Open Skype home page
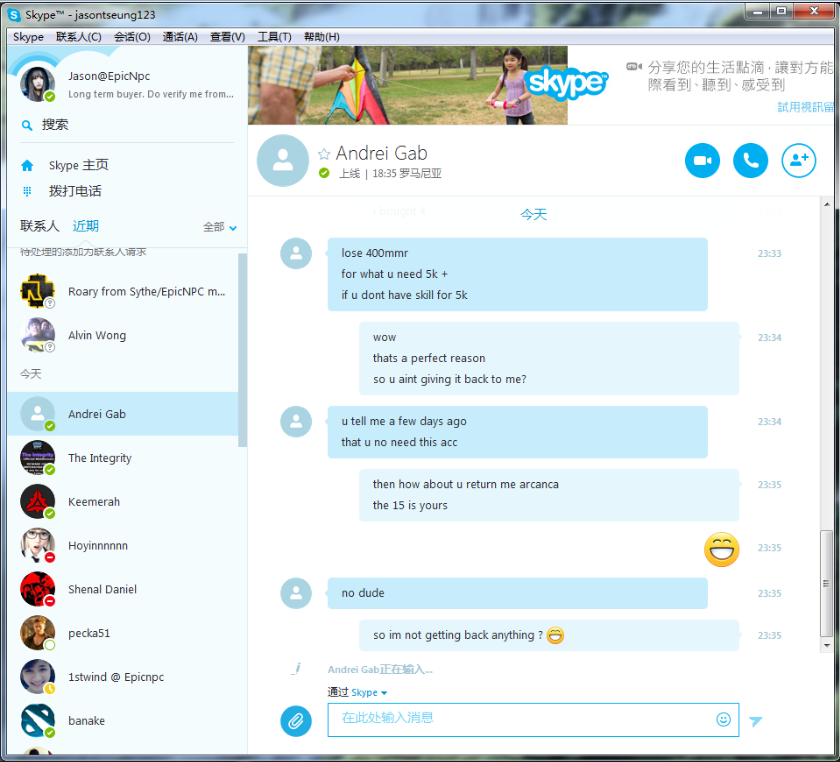This screenshot has width=840, height=762. pyautogui.click(x=78, y=165)
